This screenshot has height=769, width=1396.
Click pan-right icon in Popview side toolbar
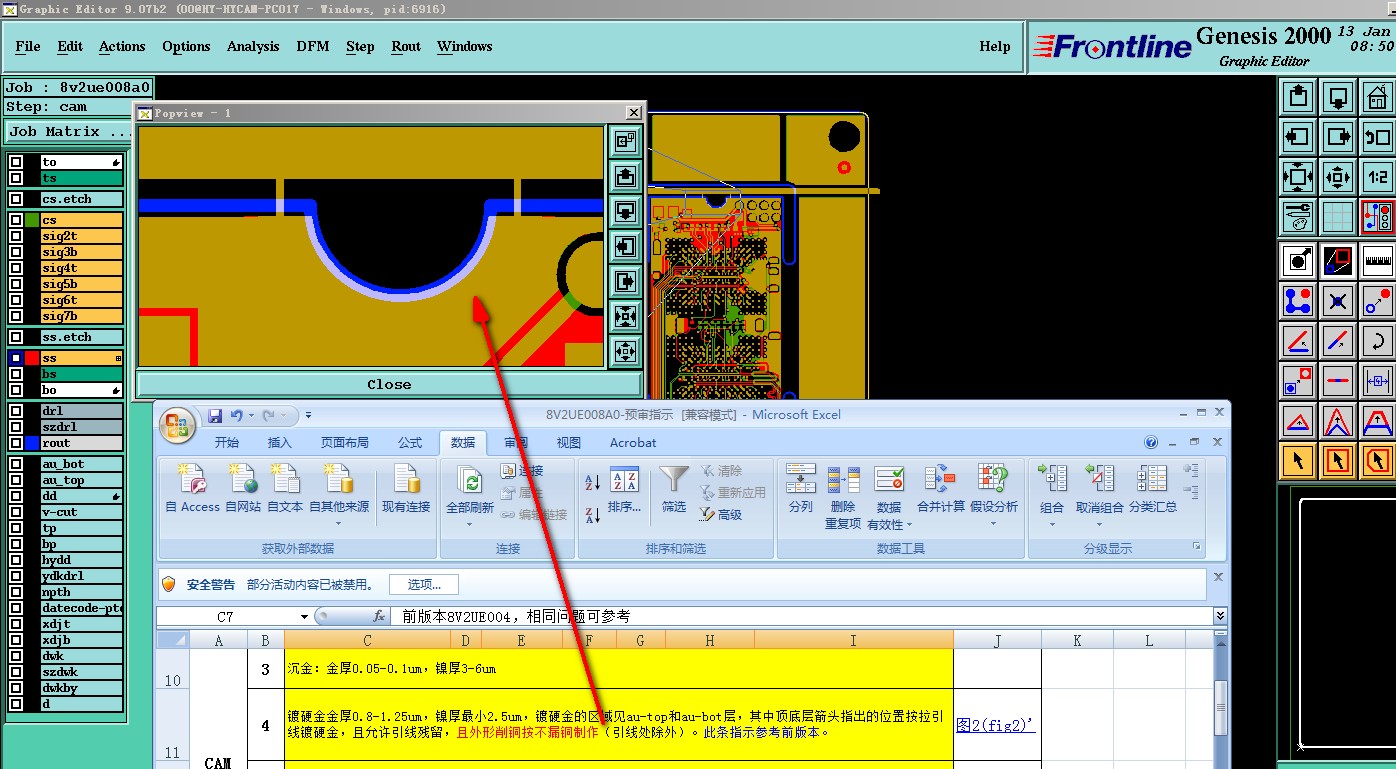(625, 281)
